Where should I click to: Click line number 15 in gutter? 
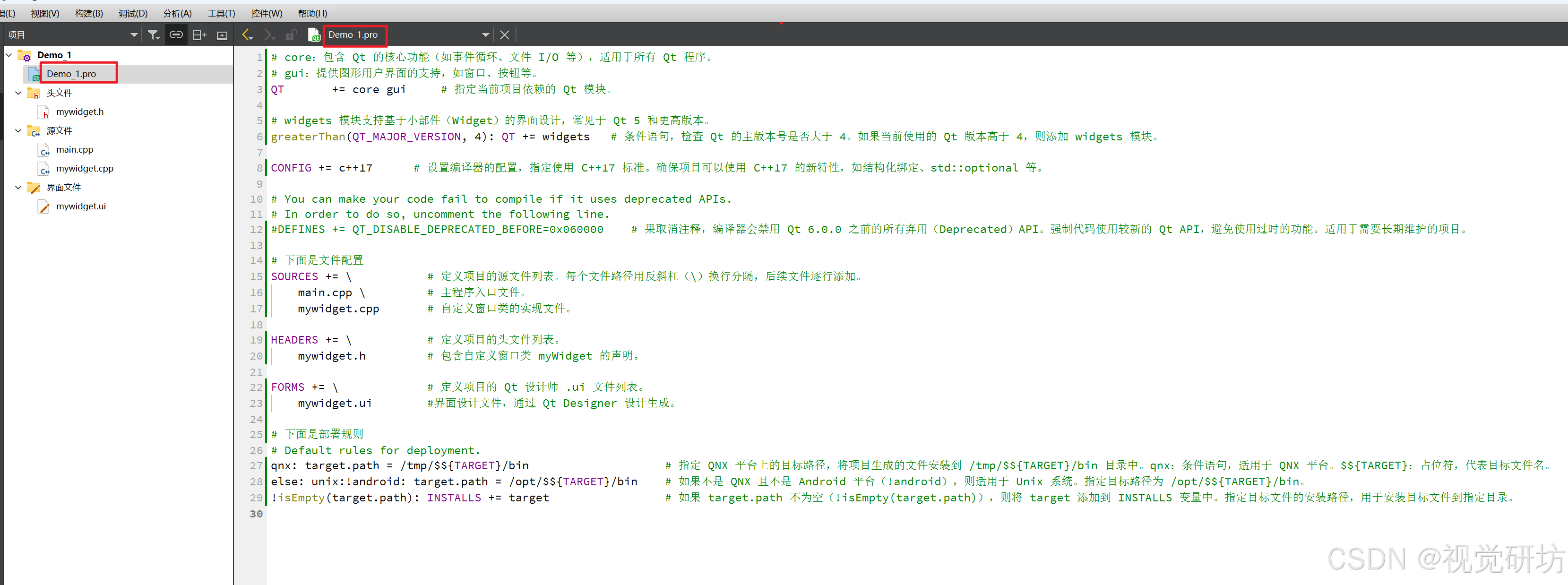click(x=256, y=276)
